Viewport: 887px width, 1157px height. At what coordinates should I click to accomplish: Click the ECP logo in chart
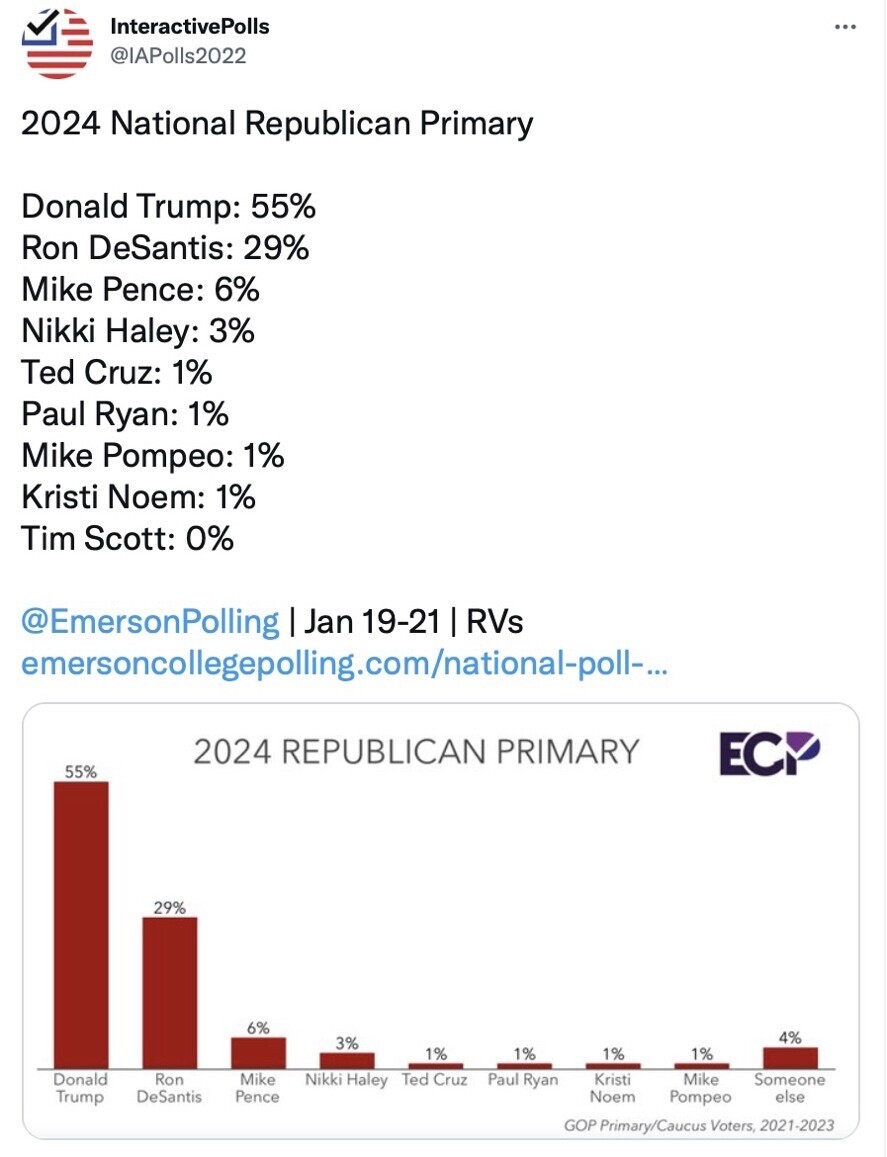(769, 753)
